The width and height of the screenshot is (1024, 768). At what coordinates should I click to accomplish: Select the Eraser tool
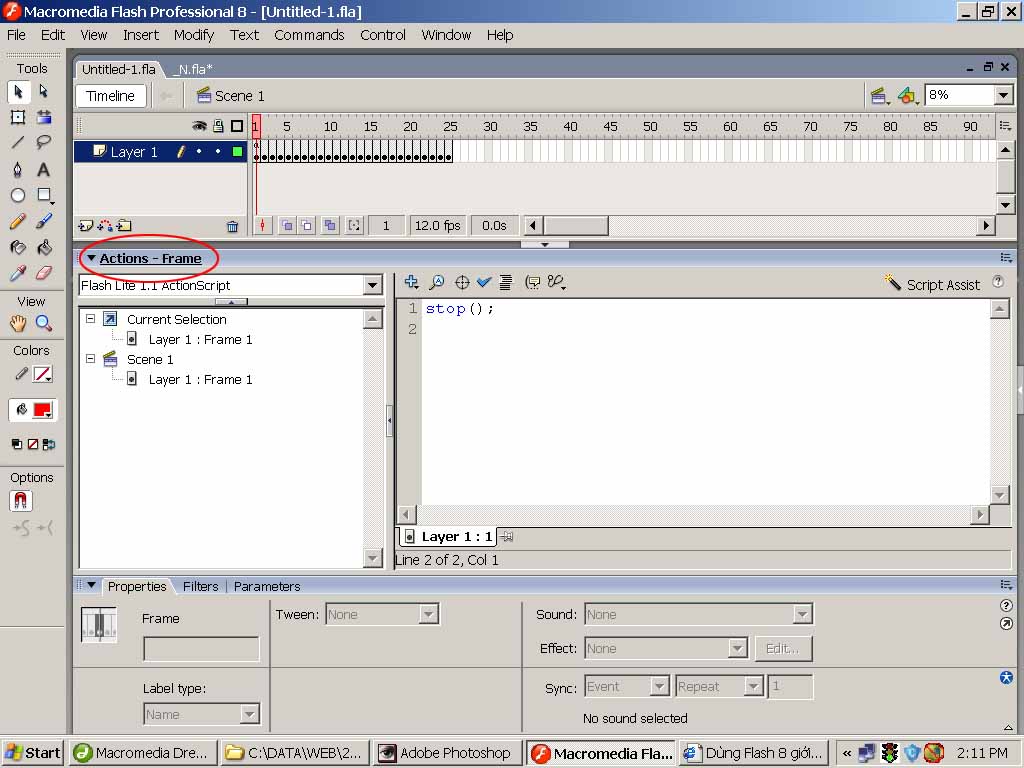[44, 273]
